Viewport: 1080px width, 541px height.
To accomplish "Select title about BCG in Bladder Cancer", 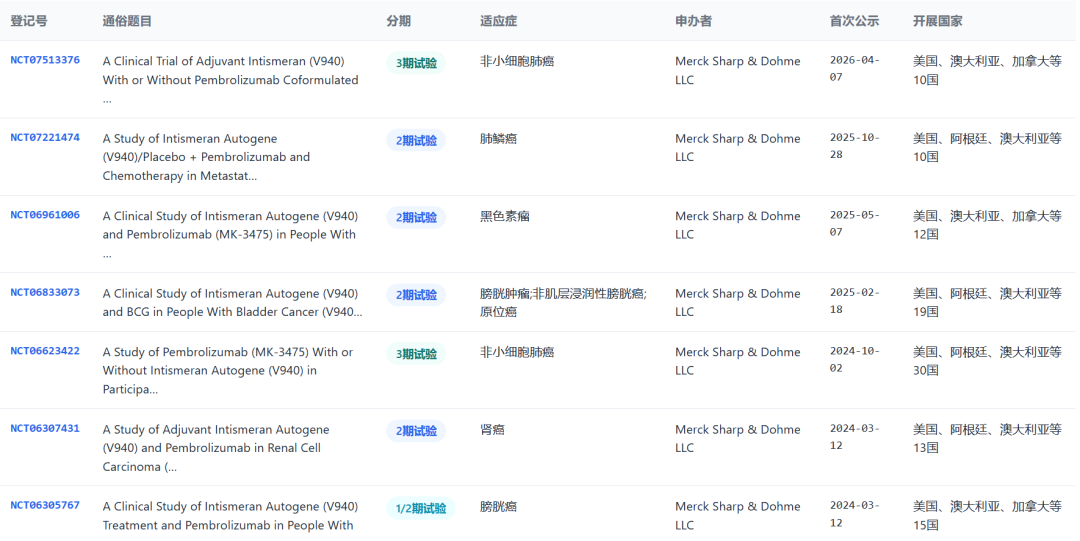I will (232, 303).
